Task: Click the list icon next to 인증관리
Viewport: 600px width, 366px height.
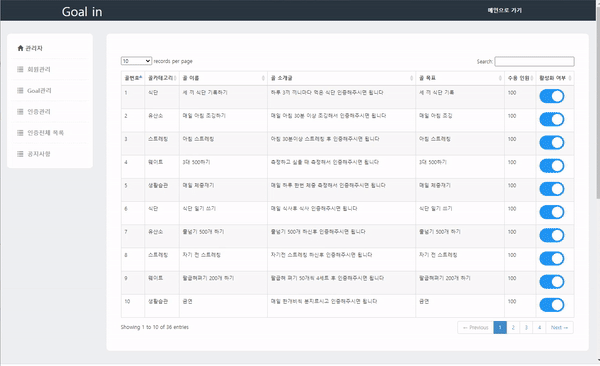Action: (20, 111)
